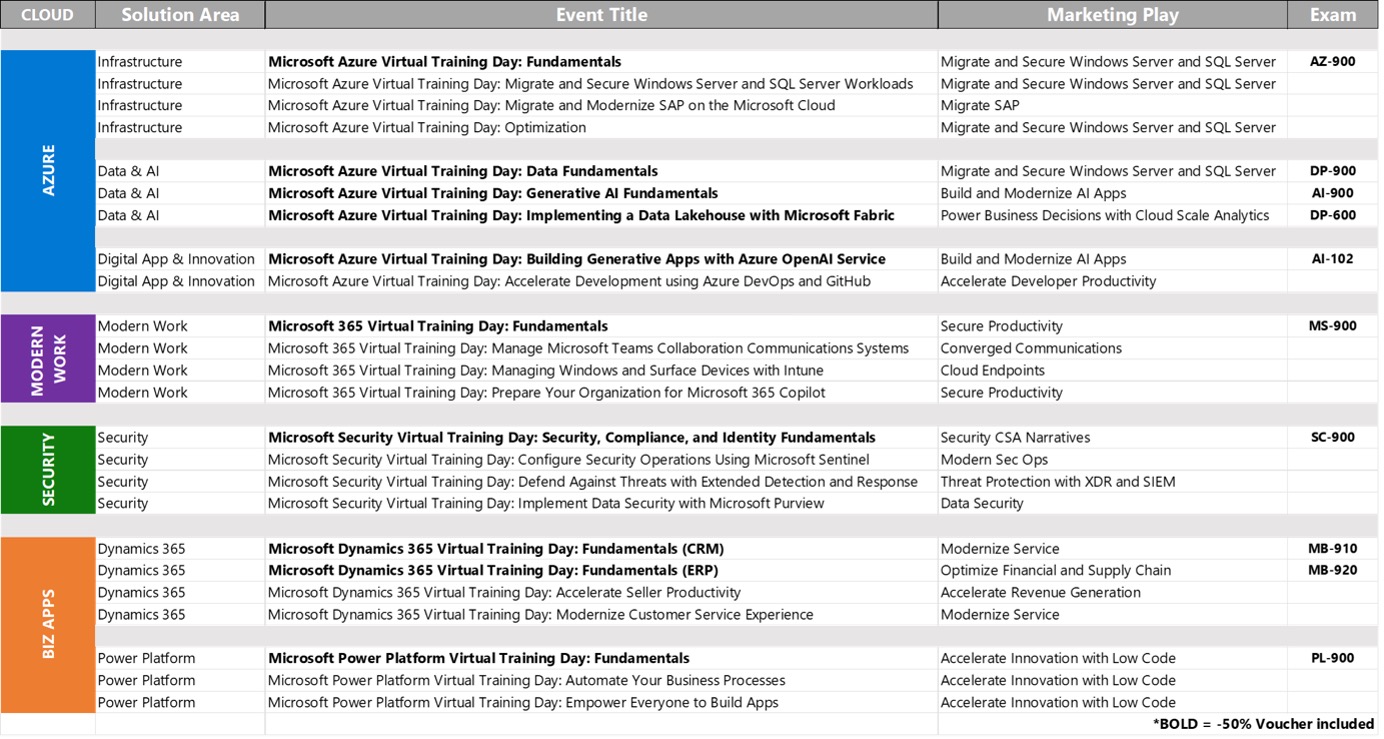Viewport: 1384px width, 739px height.
Task: Select the green SECURITY category block
Action: coord(47,469)
